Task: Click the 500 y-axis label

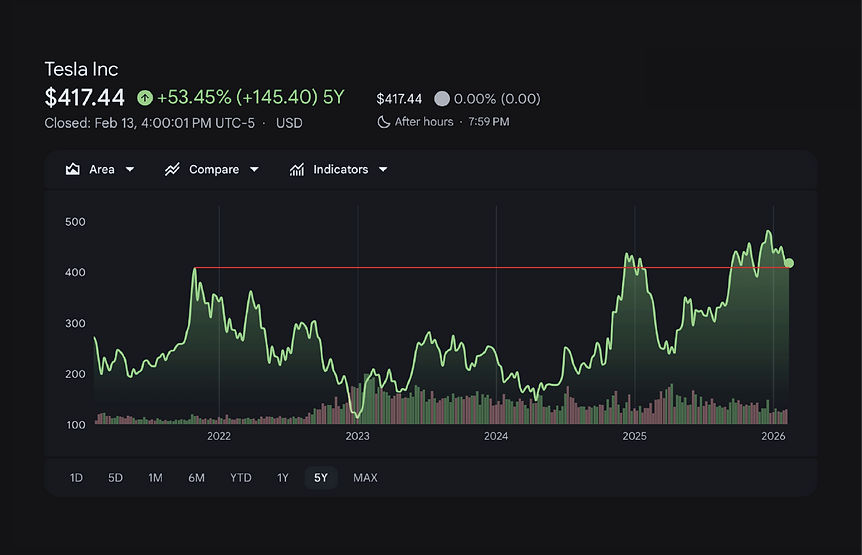Action: 75,222
